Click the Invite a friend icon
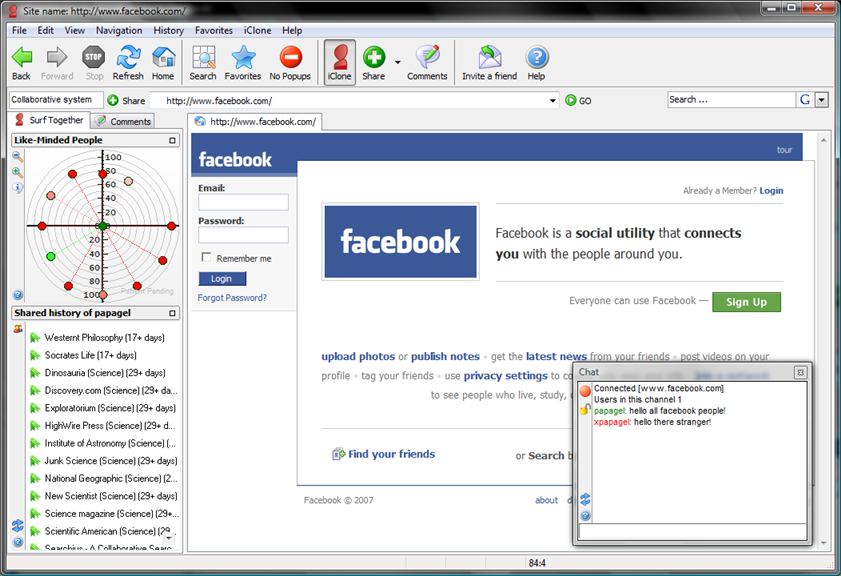 coord(490,63)
